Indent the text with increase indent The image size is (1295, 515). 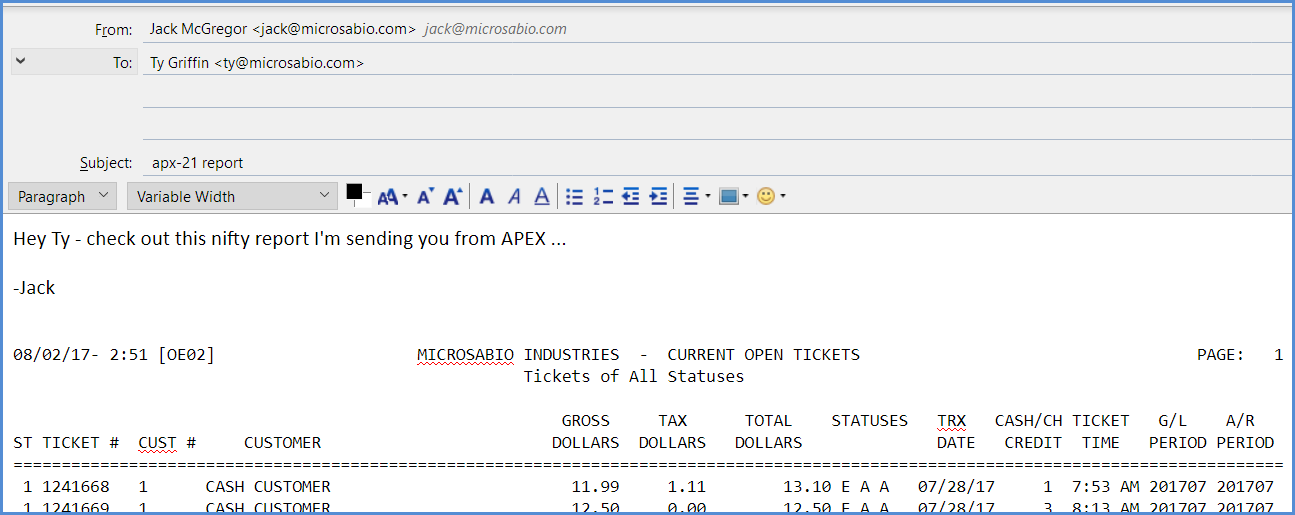coord(658,197)
